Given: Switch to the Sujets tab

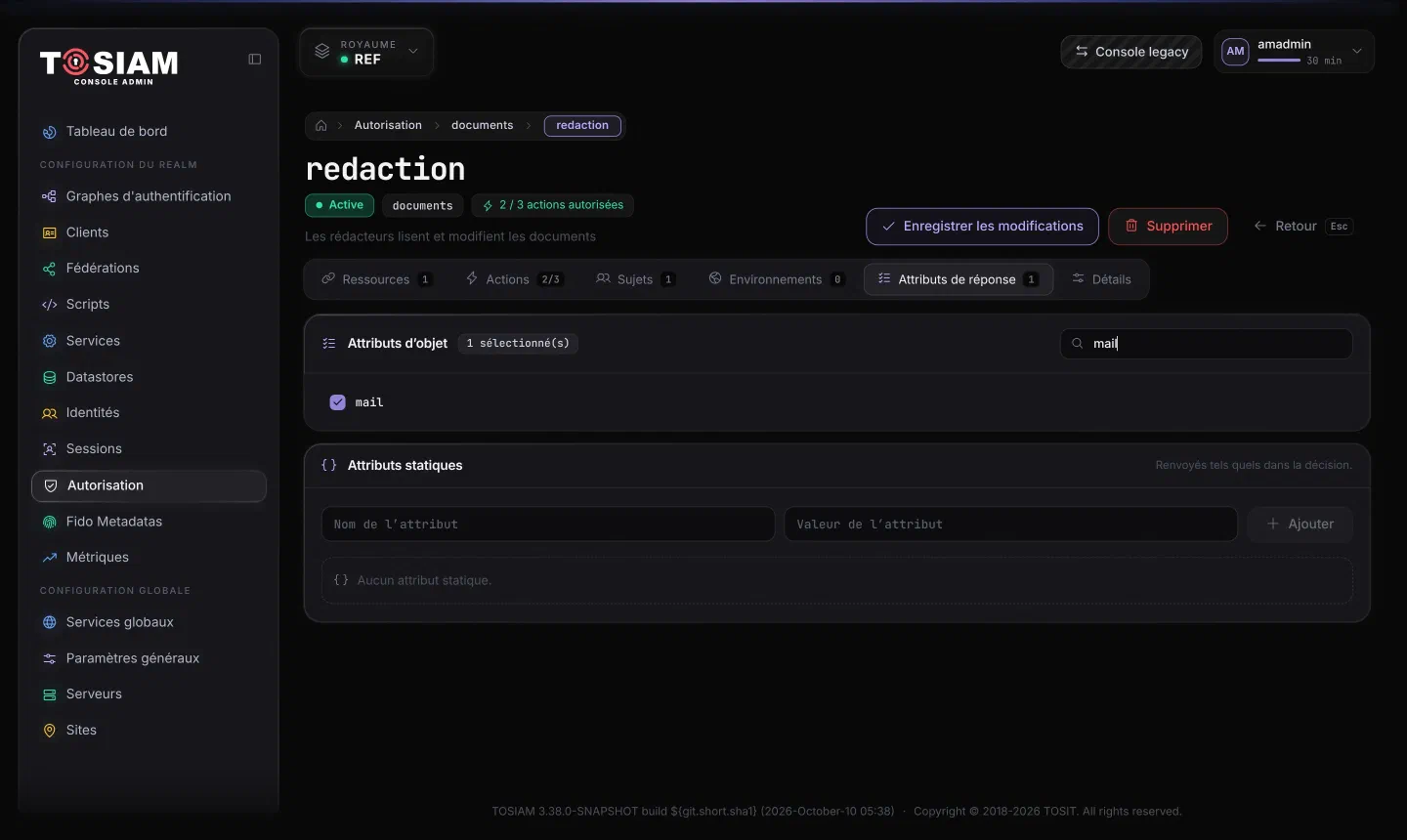Looking at the screenshot, I should click(636, 279).
